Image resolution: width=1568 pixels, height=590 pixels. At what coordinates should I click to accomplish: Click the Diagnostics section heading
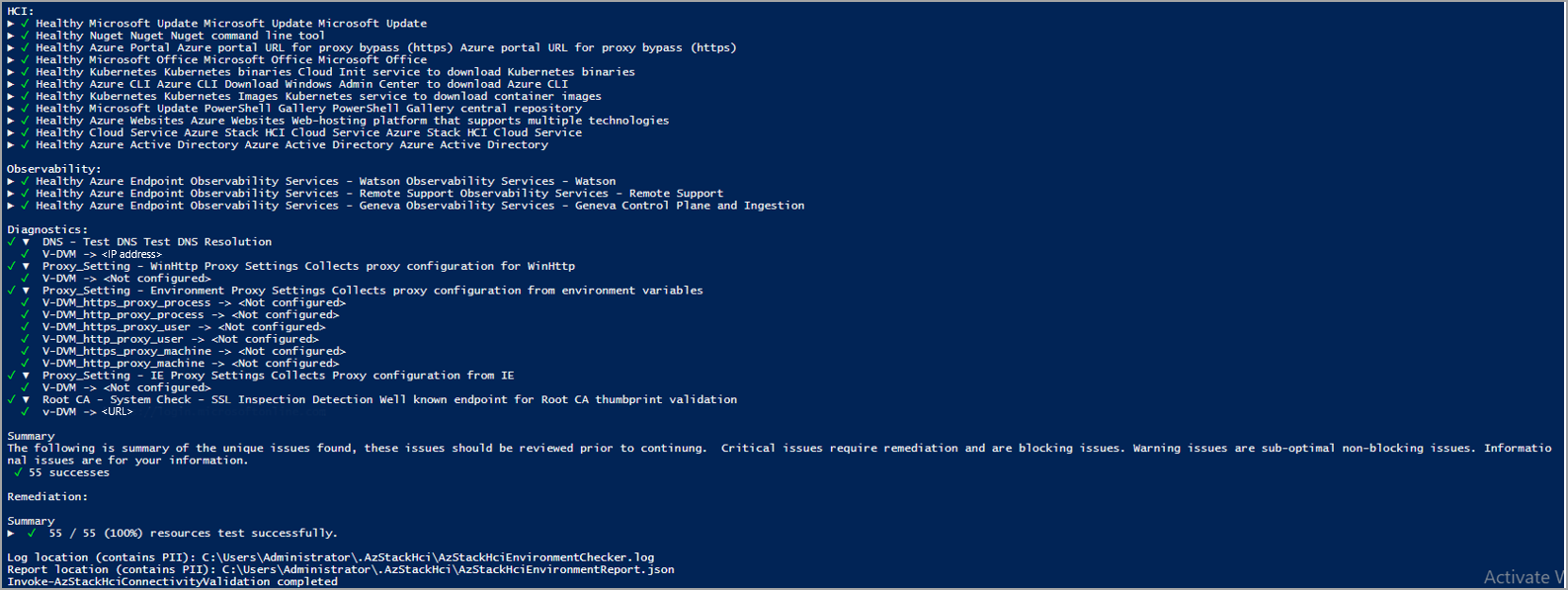pos(47,229)
